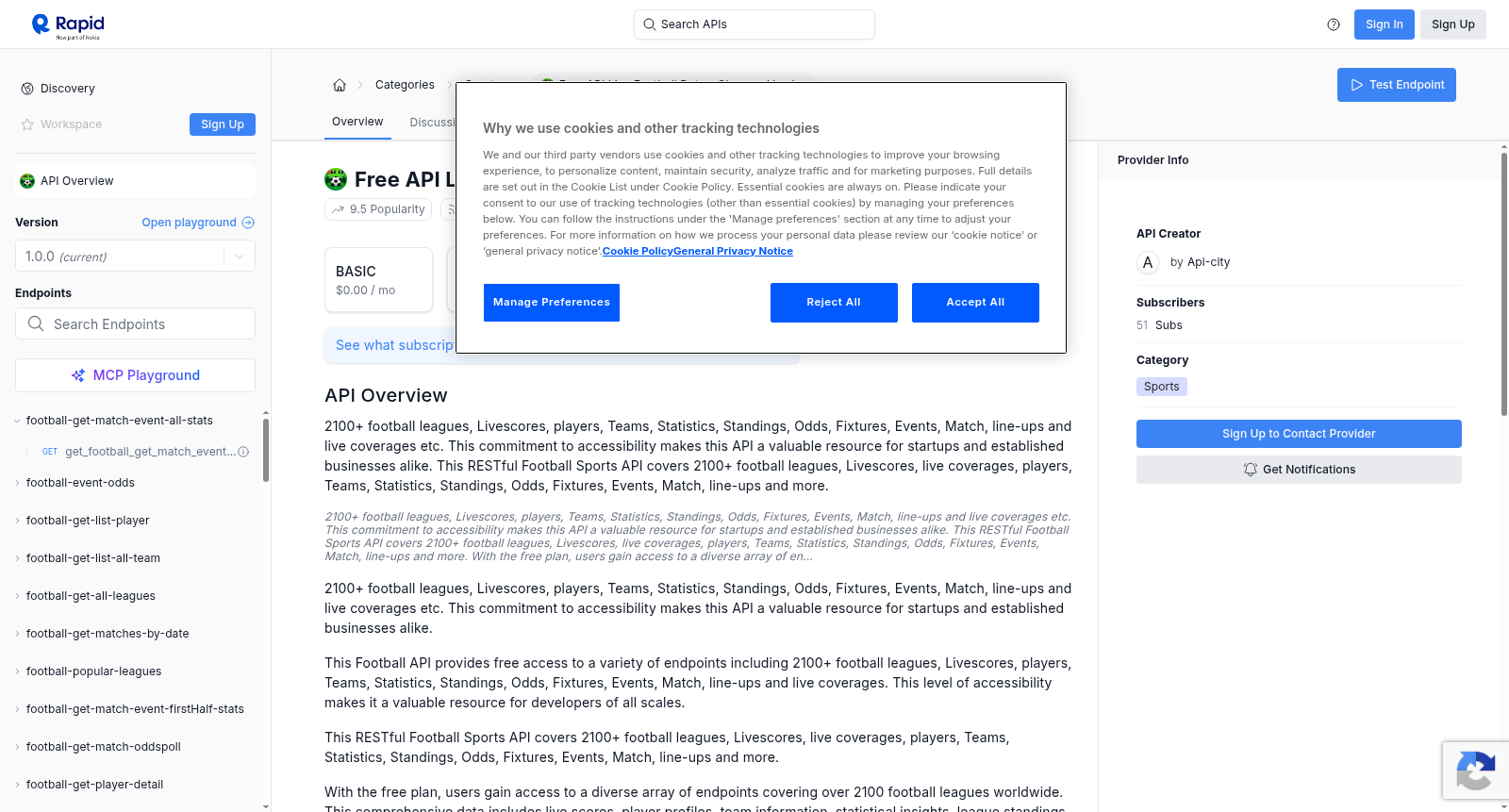The image size is (1509, 812).
Task: Click the Workspace star icon
Action: pos(27,124)
